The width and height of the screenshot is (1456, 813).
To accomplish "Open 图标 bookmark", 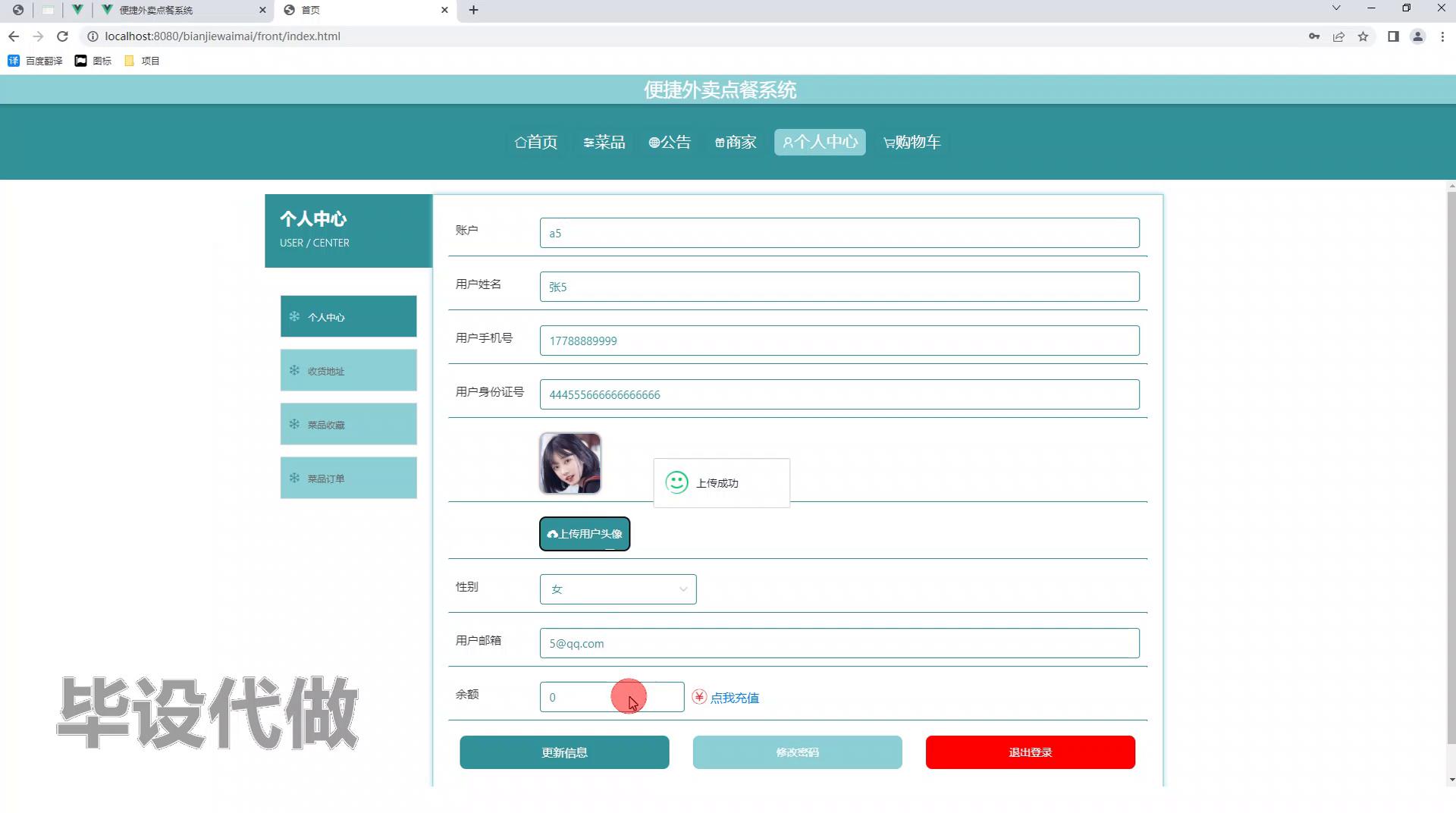I will 93,61.
